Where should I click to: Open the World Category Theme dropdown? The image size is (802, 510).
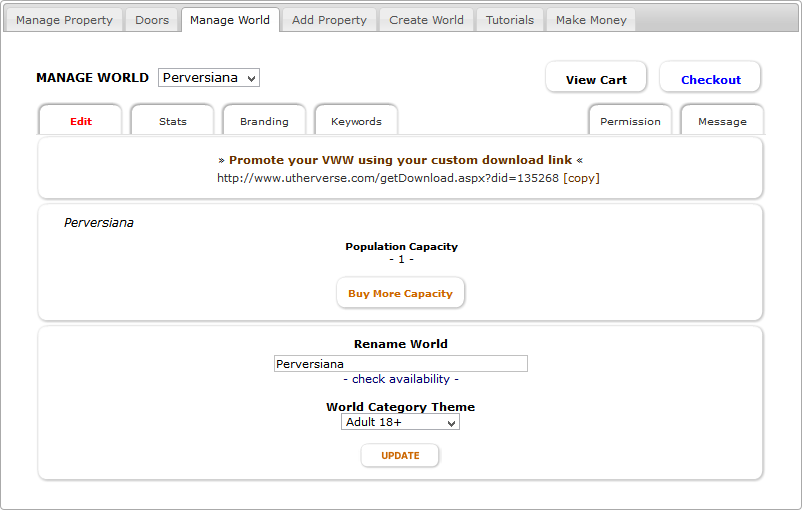[x=400, y=422]
